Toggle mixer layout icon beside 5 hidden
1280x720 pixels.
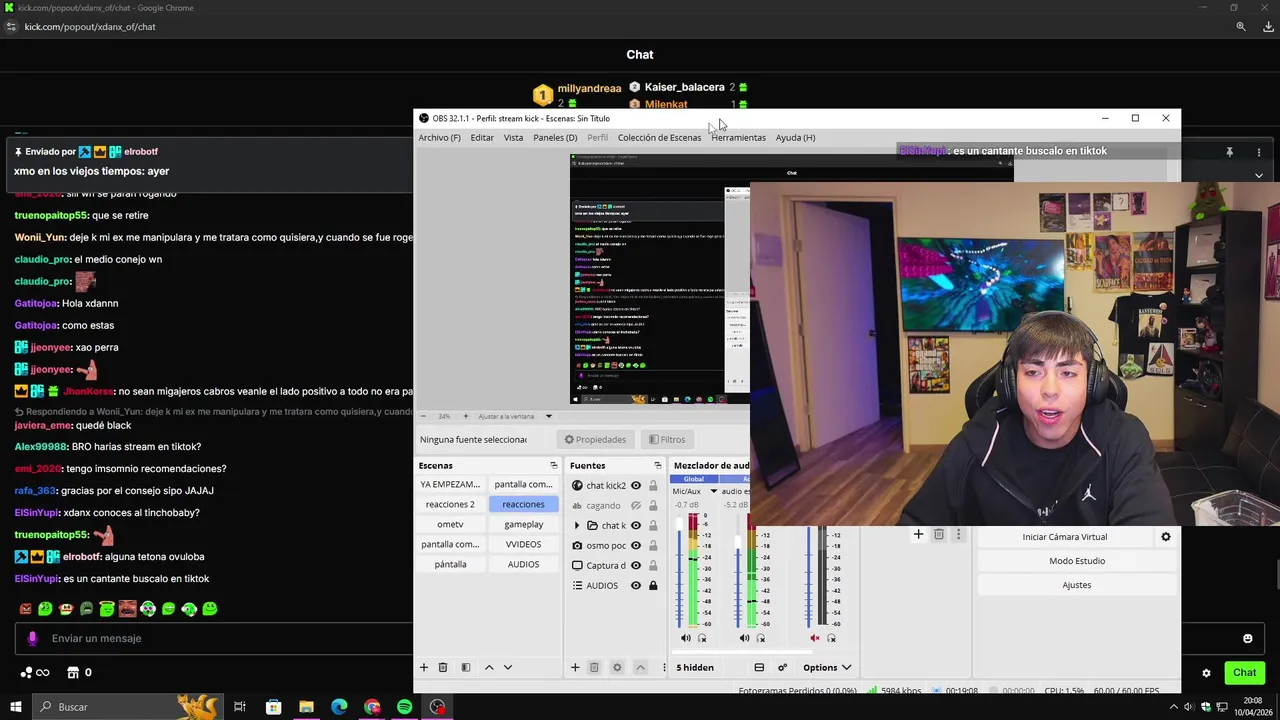[759, 667]
